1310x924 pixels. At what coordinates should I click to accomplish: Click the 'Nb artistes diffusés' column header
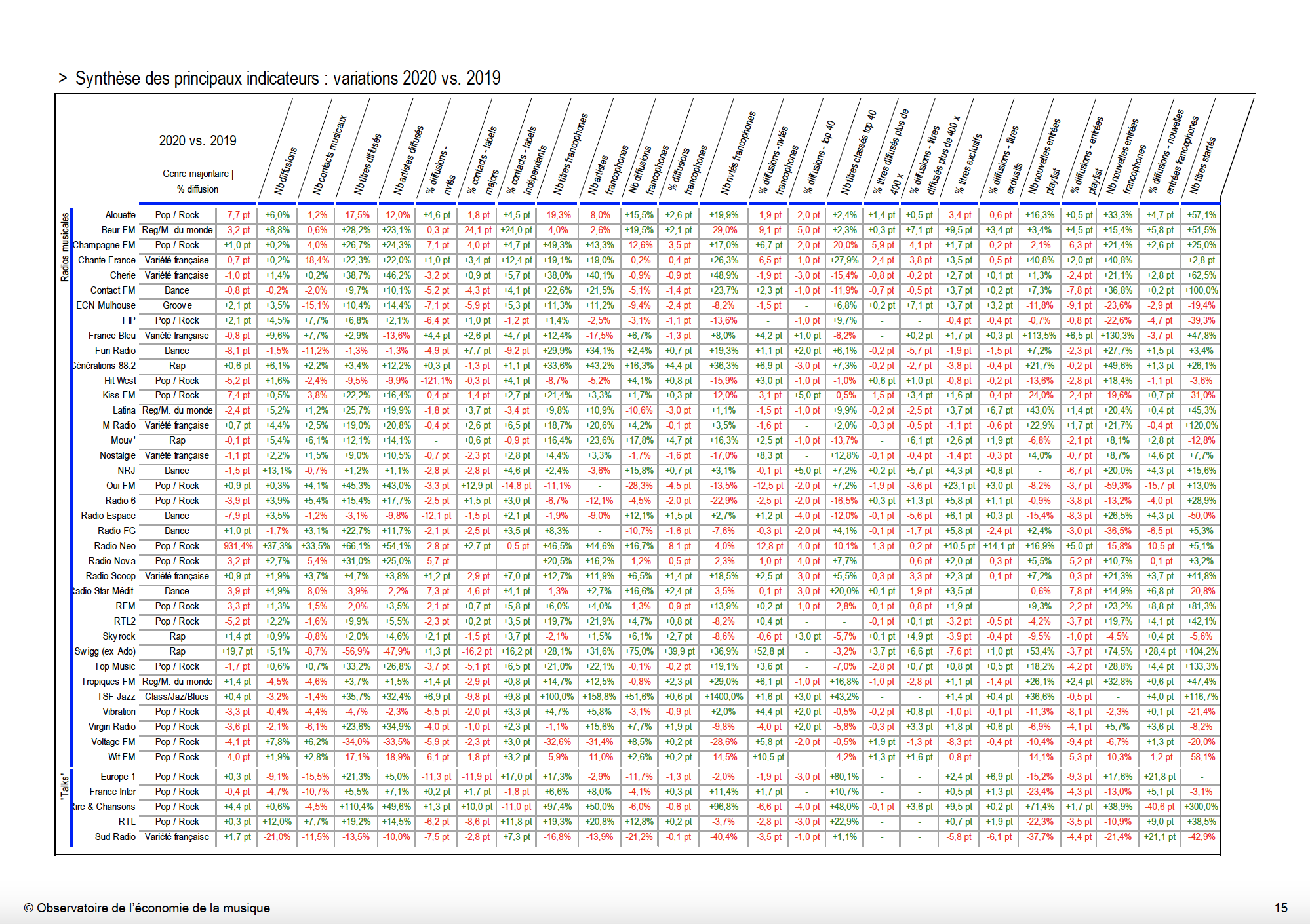click(x=408, y=161)
